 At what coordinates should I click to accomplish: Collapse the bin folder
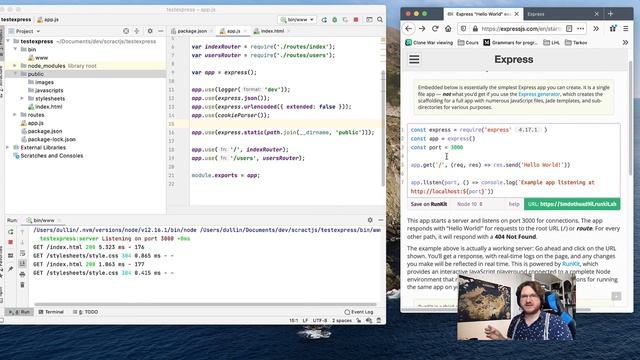coord(16,49)
